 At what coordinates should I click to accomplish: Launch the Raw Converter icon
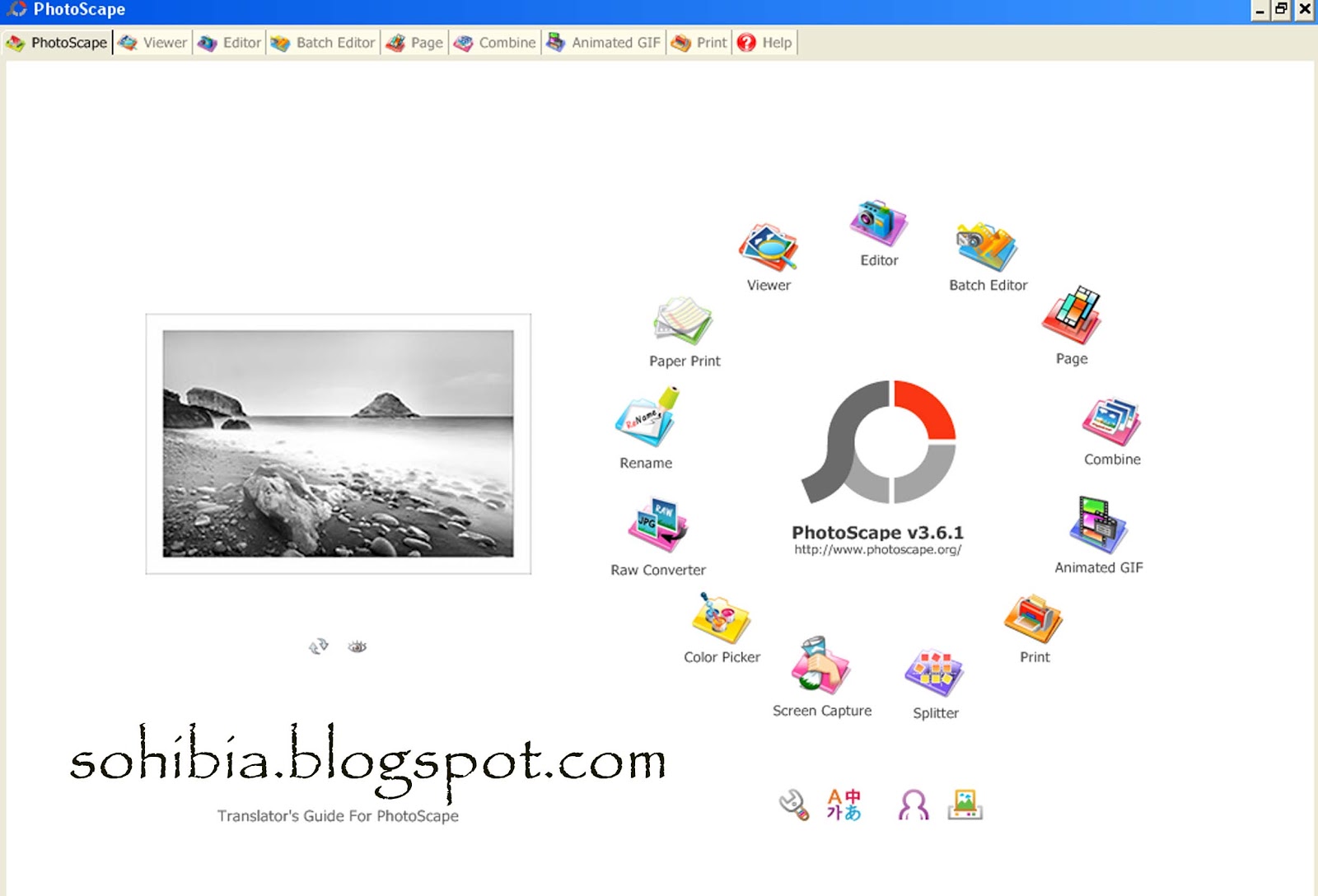[x=658, y=525]
